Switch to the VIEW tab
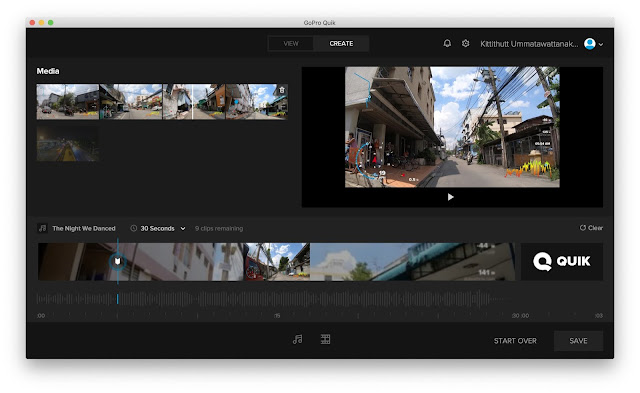The image size is (640, 393). 291,44
